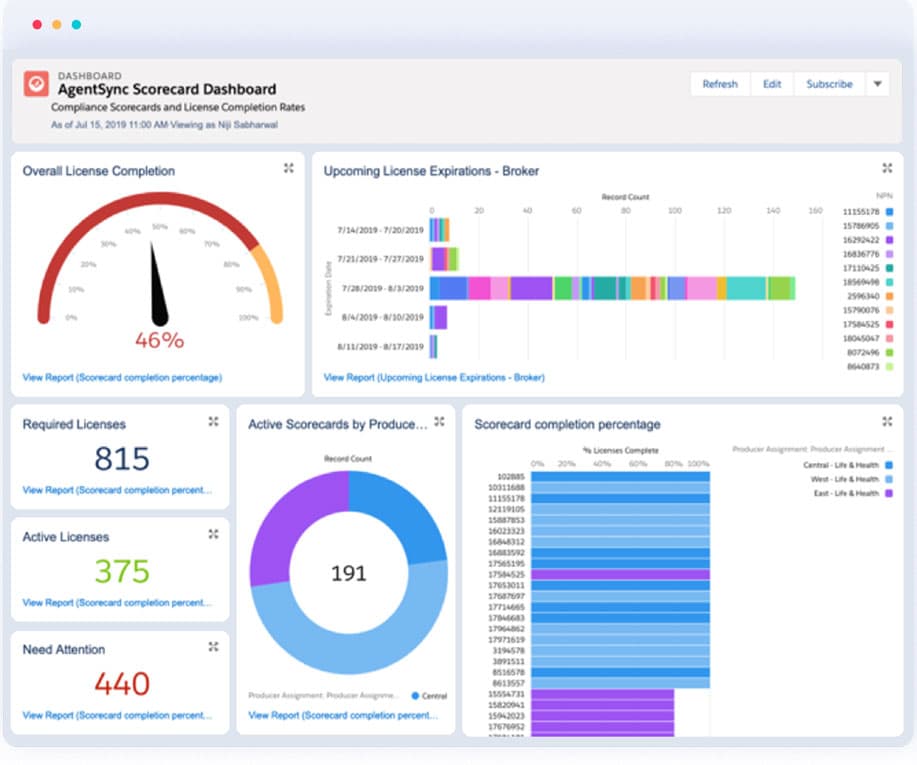Open View Report (Upcoming License Expirations - Broker)
Image resolution: width=917 pixels, height=765 pixels.
point(434,378)
